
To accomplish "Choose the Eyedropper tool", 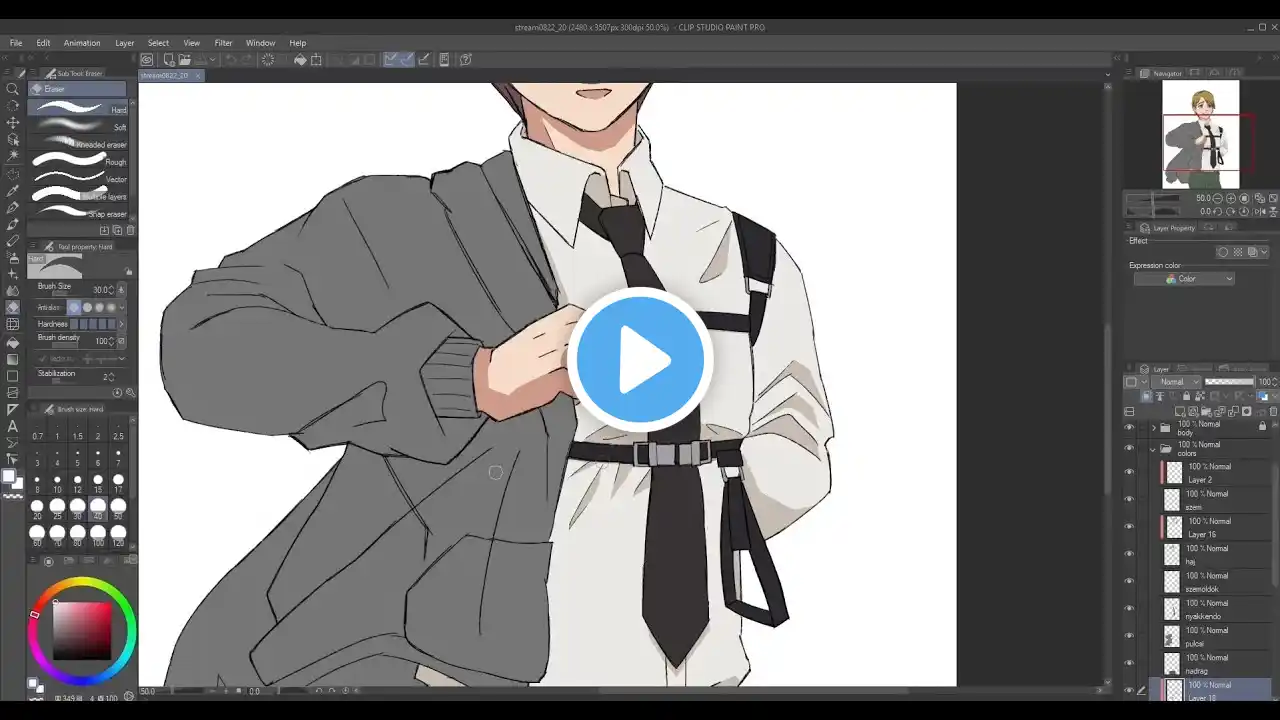I will pos(13,192).
